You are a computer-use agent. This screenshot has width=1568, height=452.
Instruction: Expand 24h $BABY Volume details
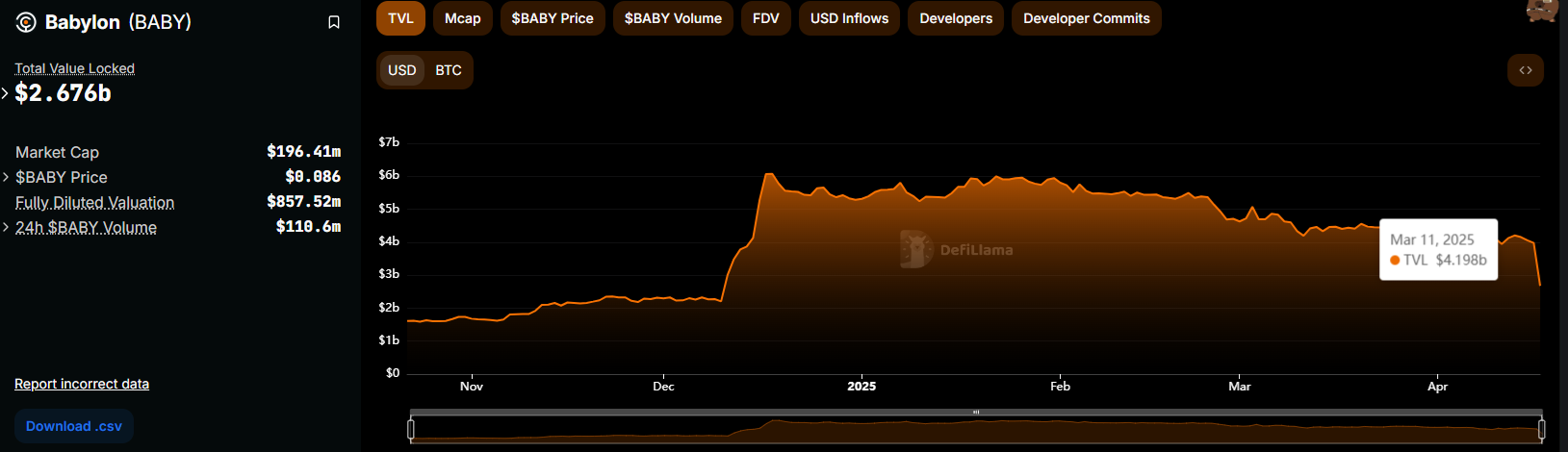(6, 227)
